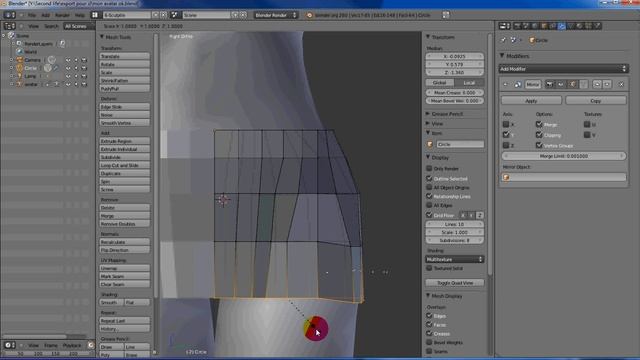640x360 pixels.
Task: Open the Render menu
Action: tap(62, 15)
